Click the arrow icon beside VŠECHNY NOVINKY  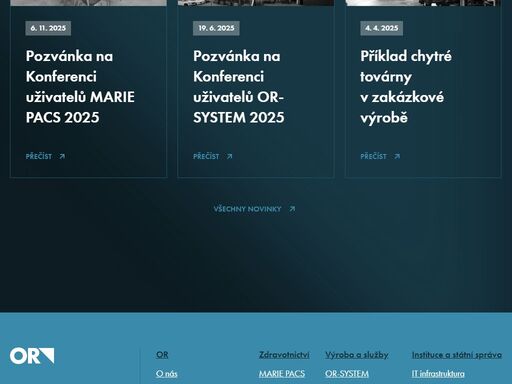292,209
